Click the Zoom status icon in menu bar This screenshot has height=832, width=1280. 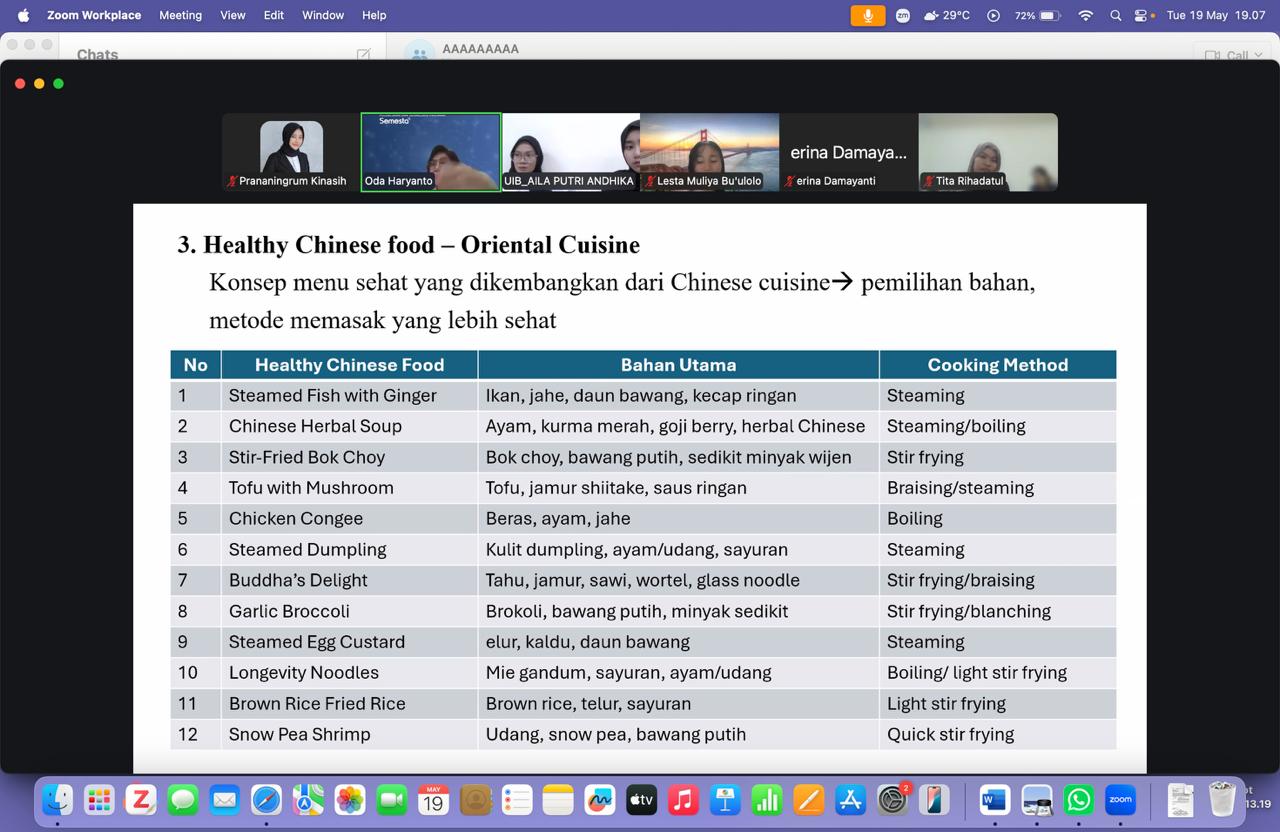[x=903, y=15]
